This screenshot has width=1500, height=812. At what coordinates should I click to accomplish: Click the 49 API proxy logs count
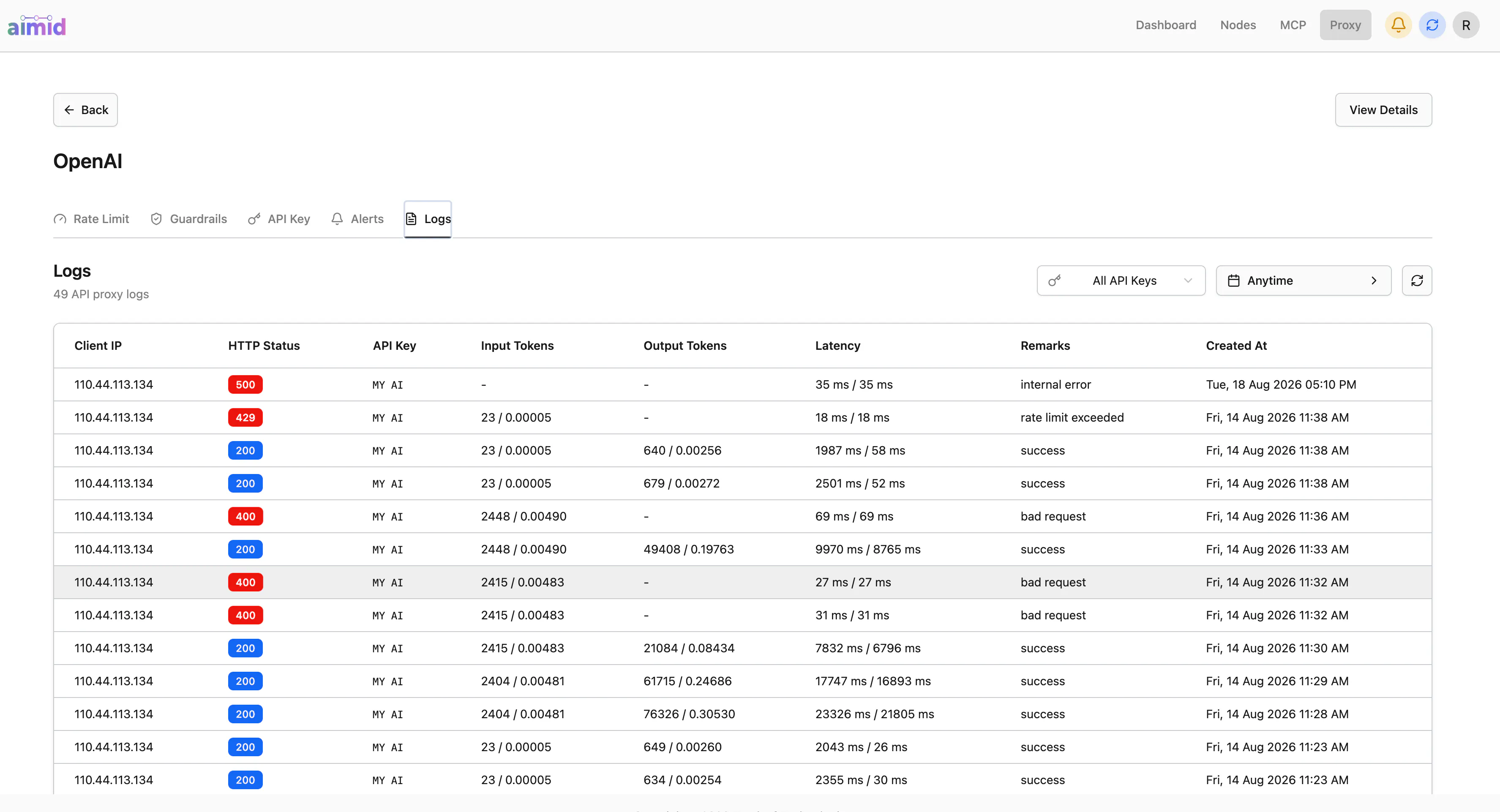coord(101,294)
